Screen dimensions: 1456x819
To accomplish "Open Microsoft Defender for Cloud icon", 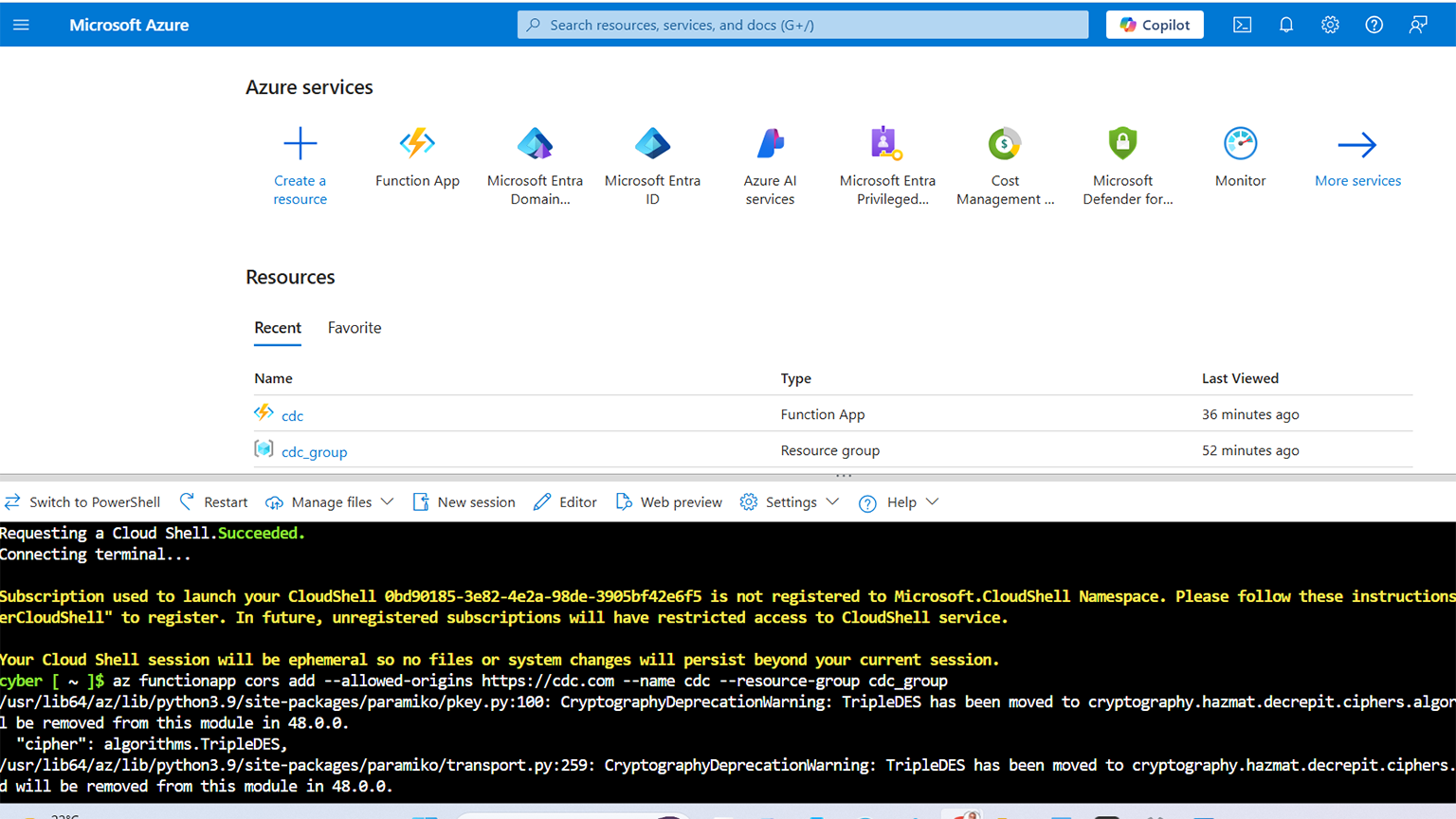I will pyautogui.click(x=1122, y=143).
